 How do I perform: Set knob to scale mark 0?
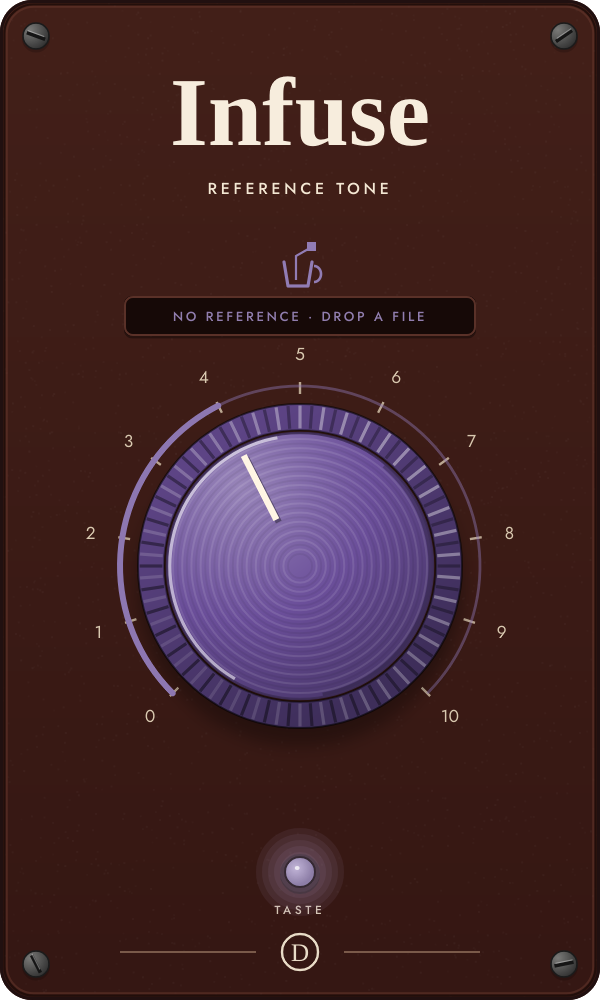tap(150, 716)
